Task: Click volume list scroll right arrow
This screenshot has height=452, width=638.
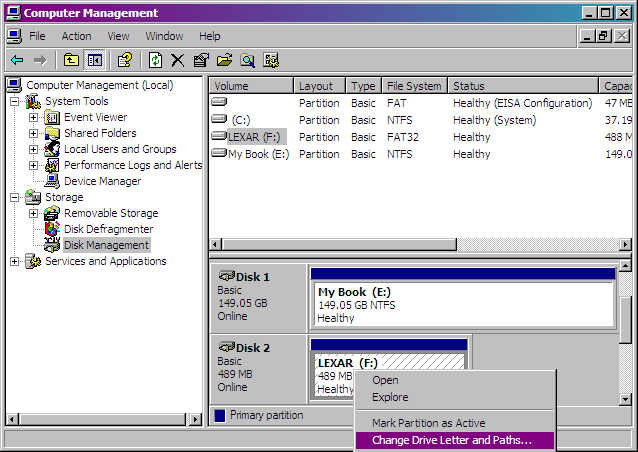Action: coord(626,245)
